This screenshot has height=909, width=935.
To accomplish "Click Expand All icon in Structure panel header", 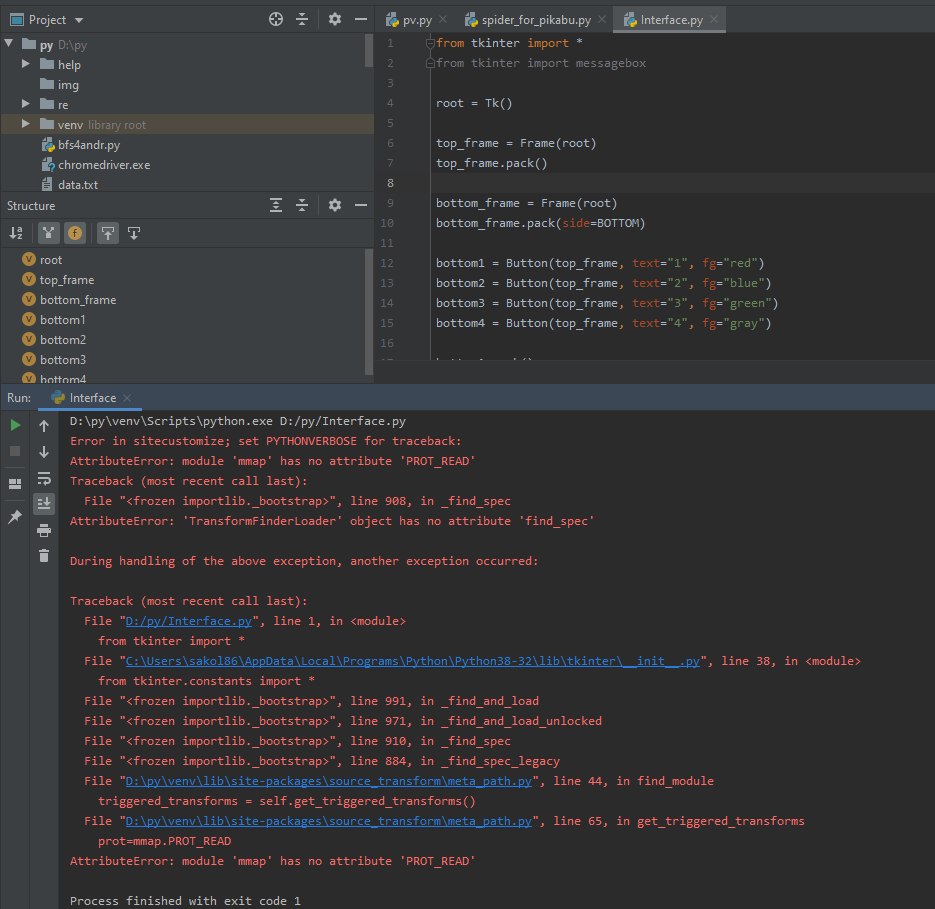I will (276, 205).
